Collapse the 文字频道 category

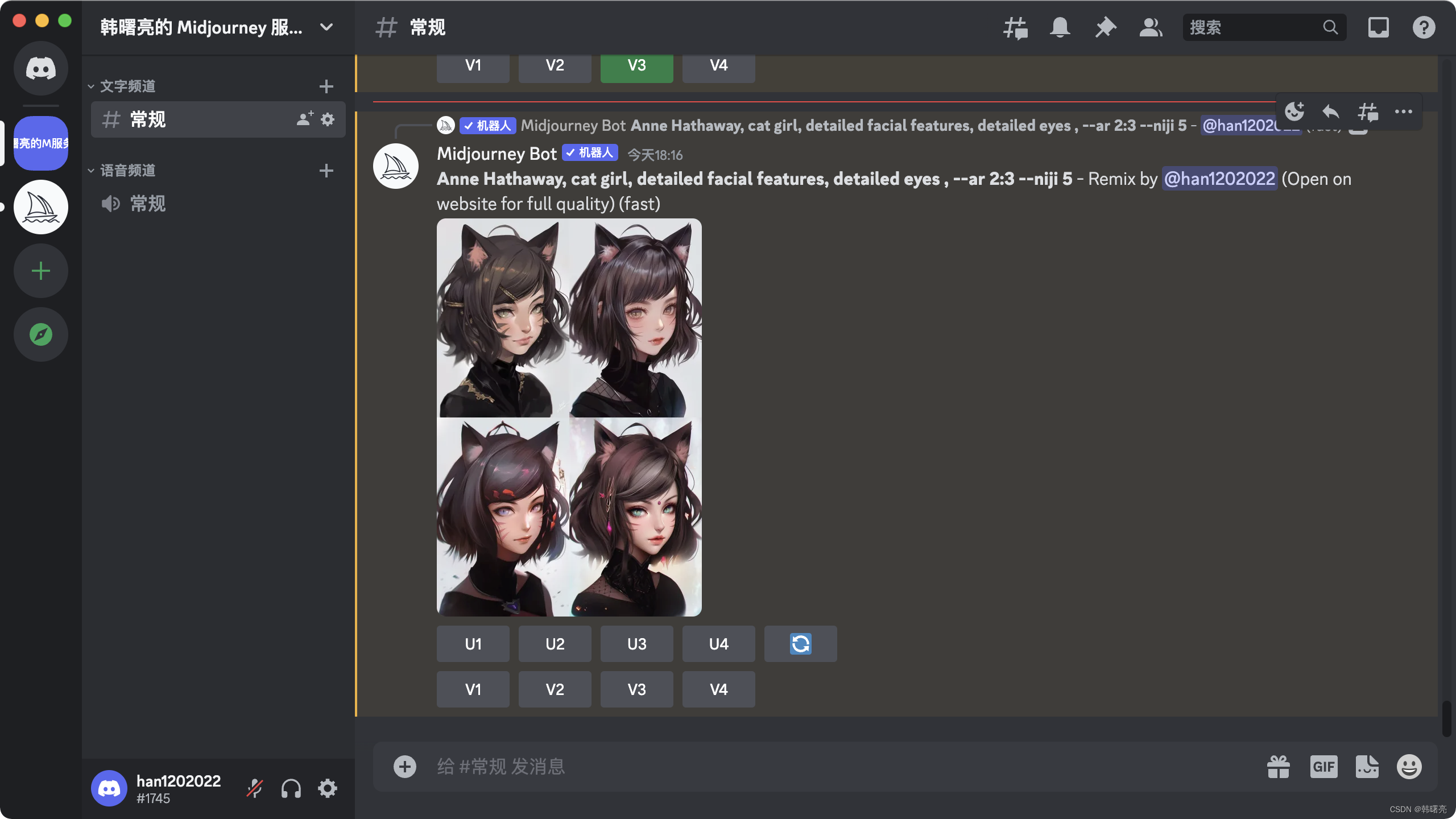coord(127,86)
